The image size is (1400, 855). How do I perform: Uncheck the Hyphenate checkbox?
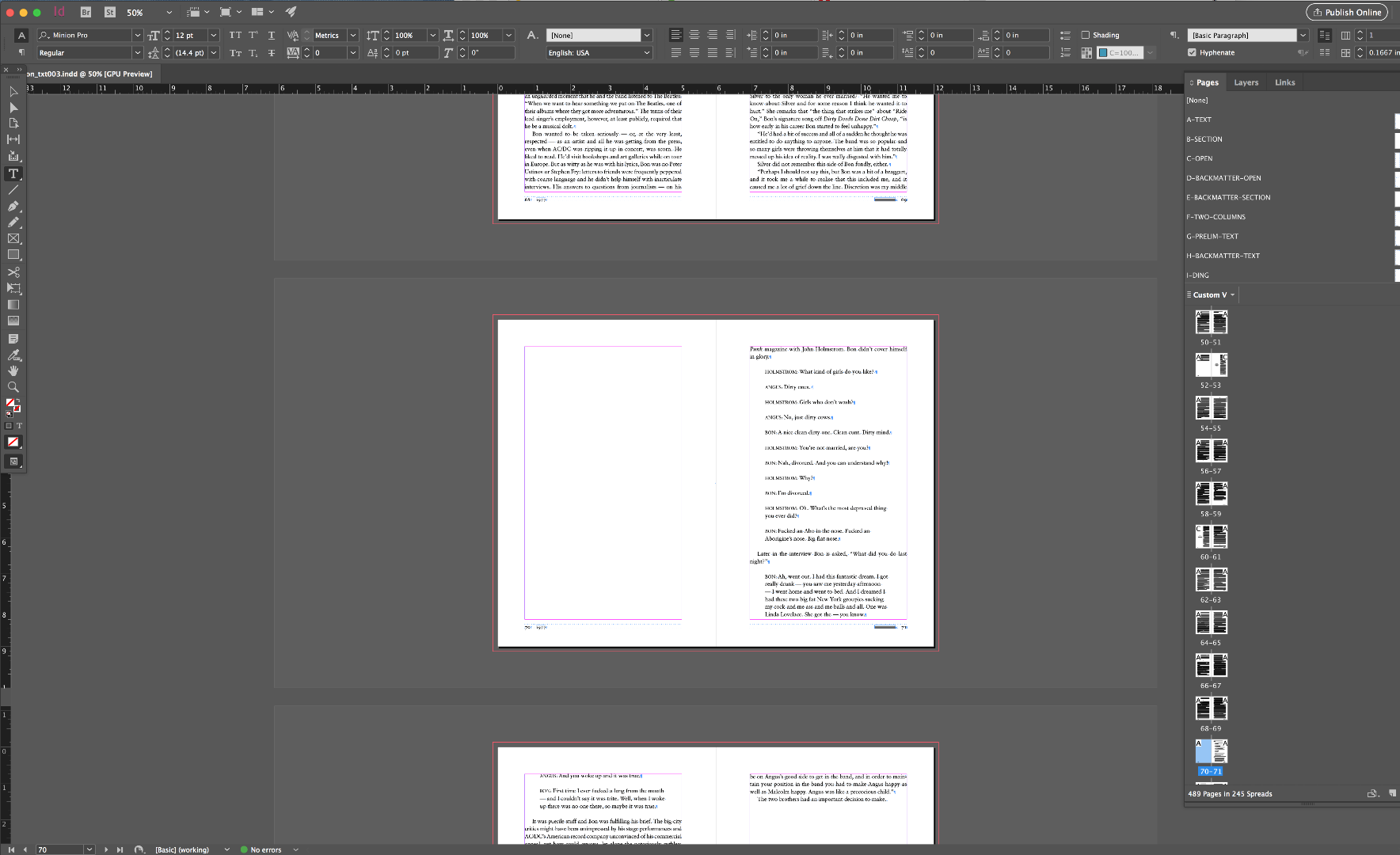tap(1192, 52)
